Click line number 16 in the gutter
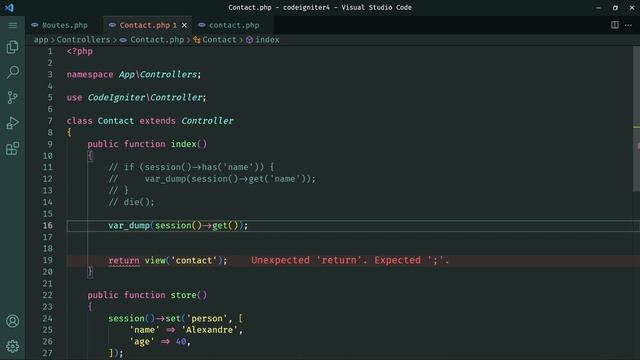This screenshot has width=640, height=360. 47,225
